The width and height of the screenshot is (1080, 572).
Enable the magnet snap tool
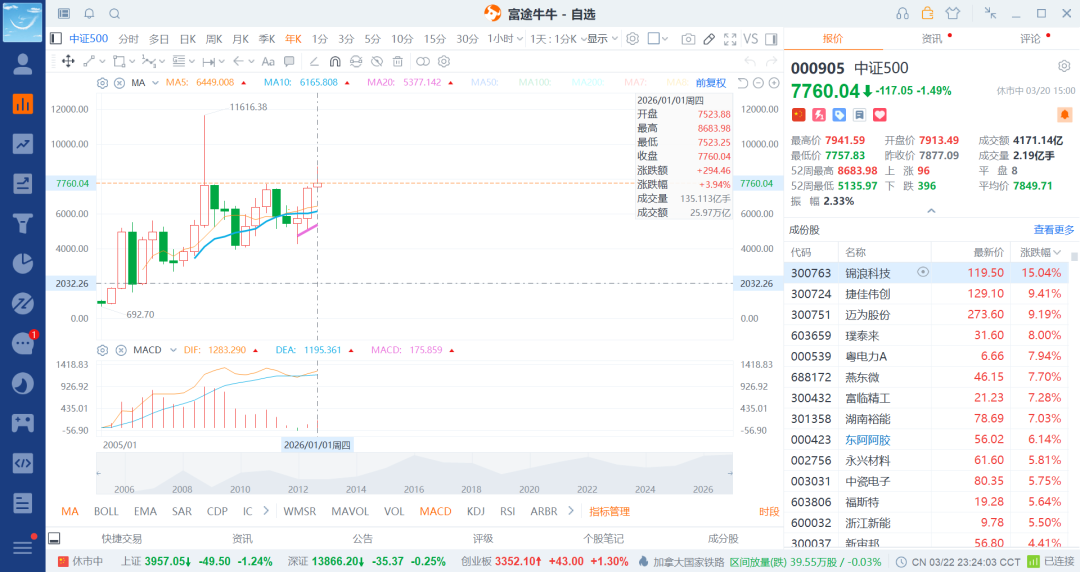coord(335,61)
